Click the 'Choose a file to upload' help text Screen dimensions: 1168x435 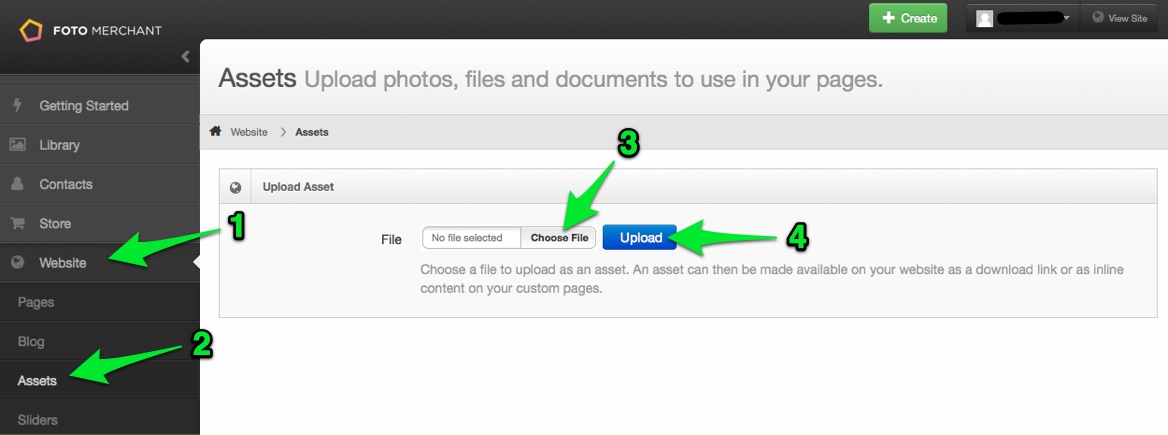pos(772,279)
